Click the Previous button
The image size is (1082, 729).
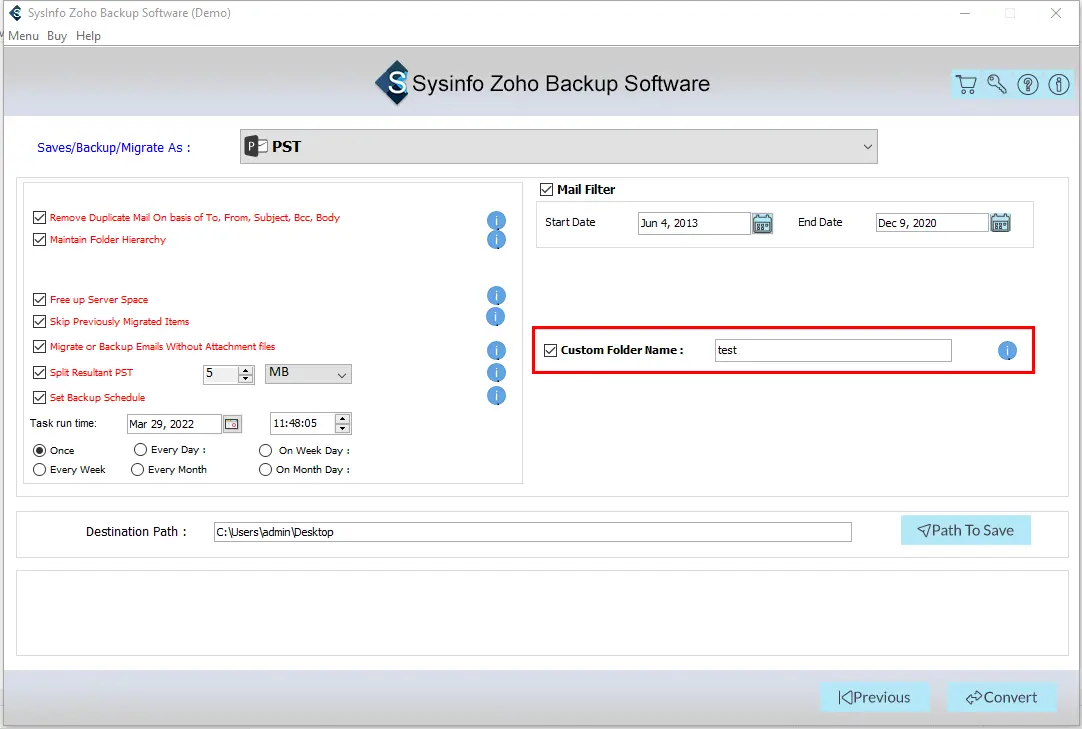click(874, 697)
